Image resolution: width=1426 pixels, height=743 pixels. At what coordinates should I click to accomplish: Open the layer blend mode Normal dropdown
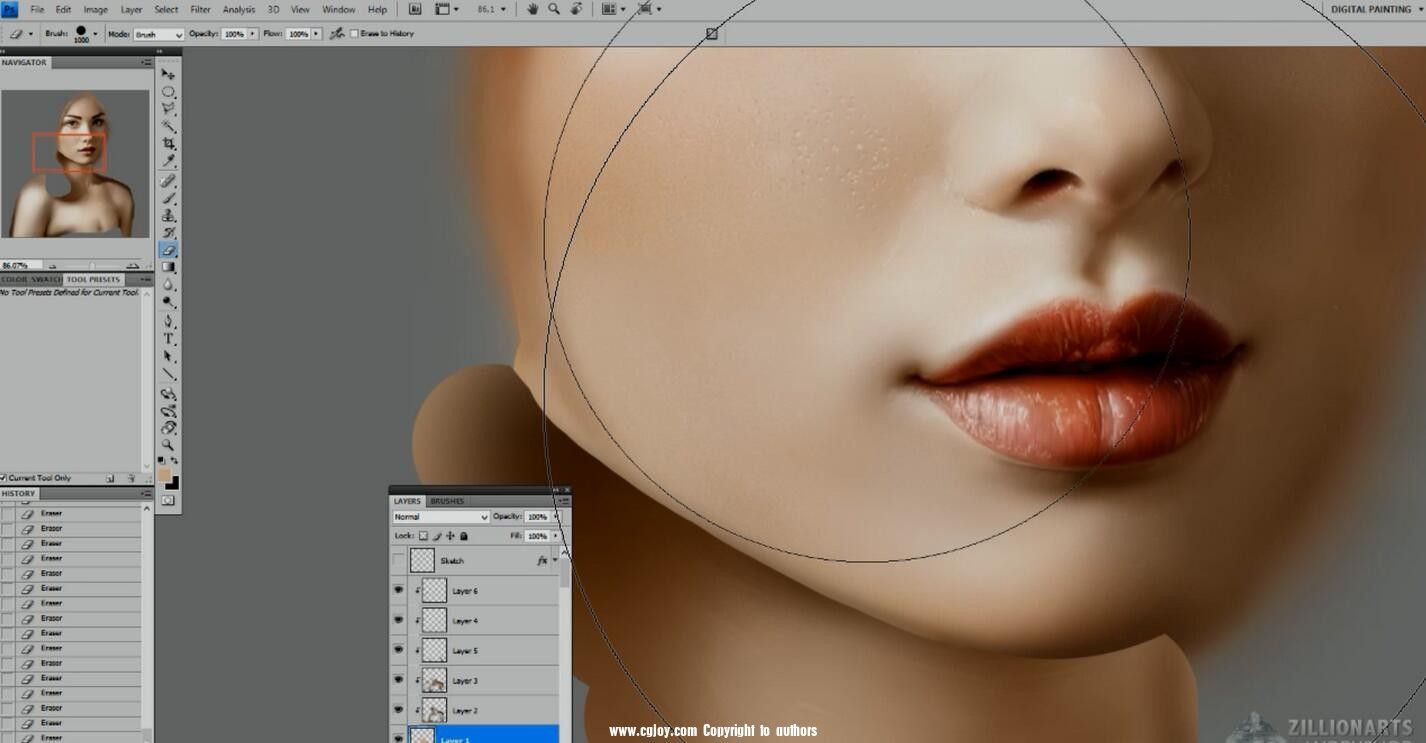pos(441,517)
